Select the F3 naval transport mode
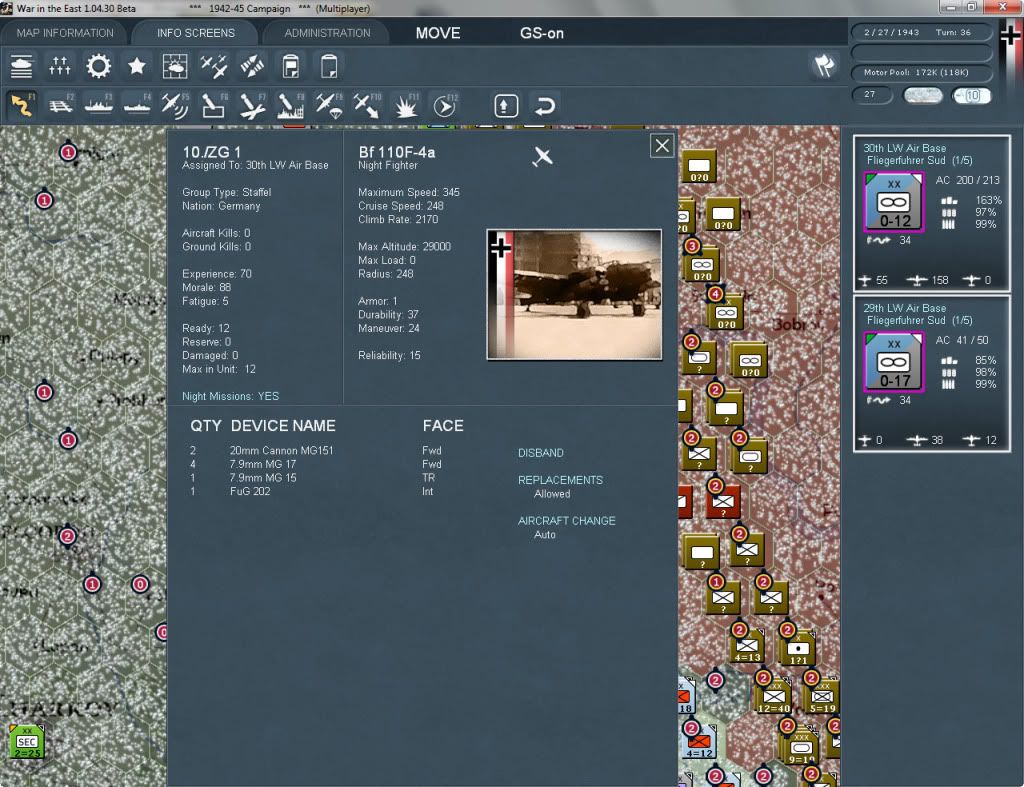This screenshot has height=787, width=1024. coord(99,105)
